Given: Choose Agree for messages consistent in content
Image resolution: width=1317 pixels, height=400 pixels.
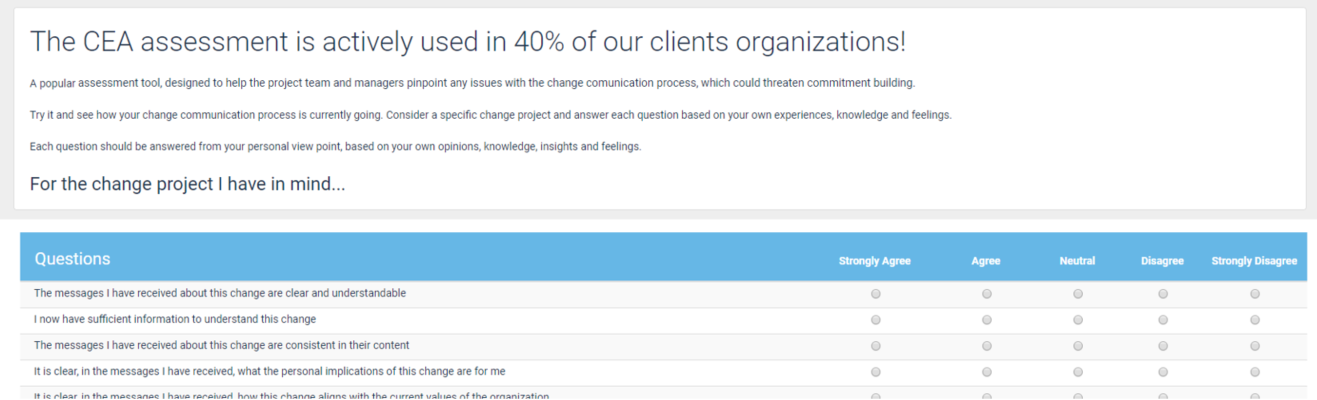Looking at the screenshot, I should pos(987,346).
